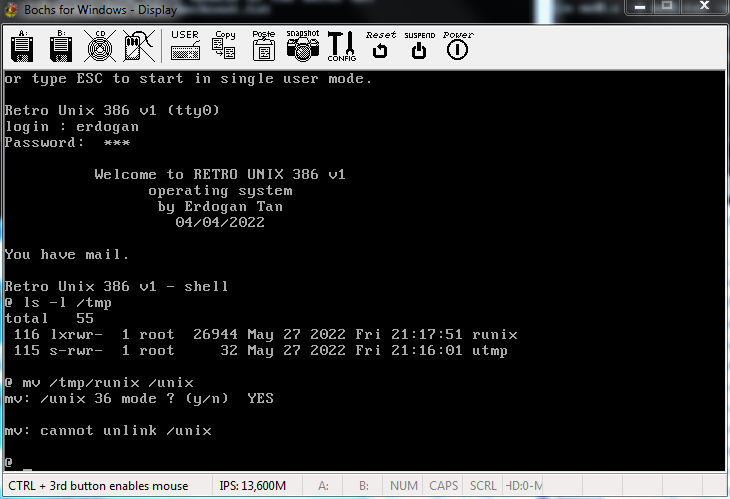Click the 'mv: /unix 36 mode ? (y/n) YES' line
The height and width of the screenshot is (499, 730).
(139, 399)
